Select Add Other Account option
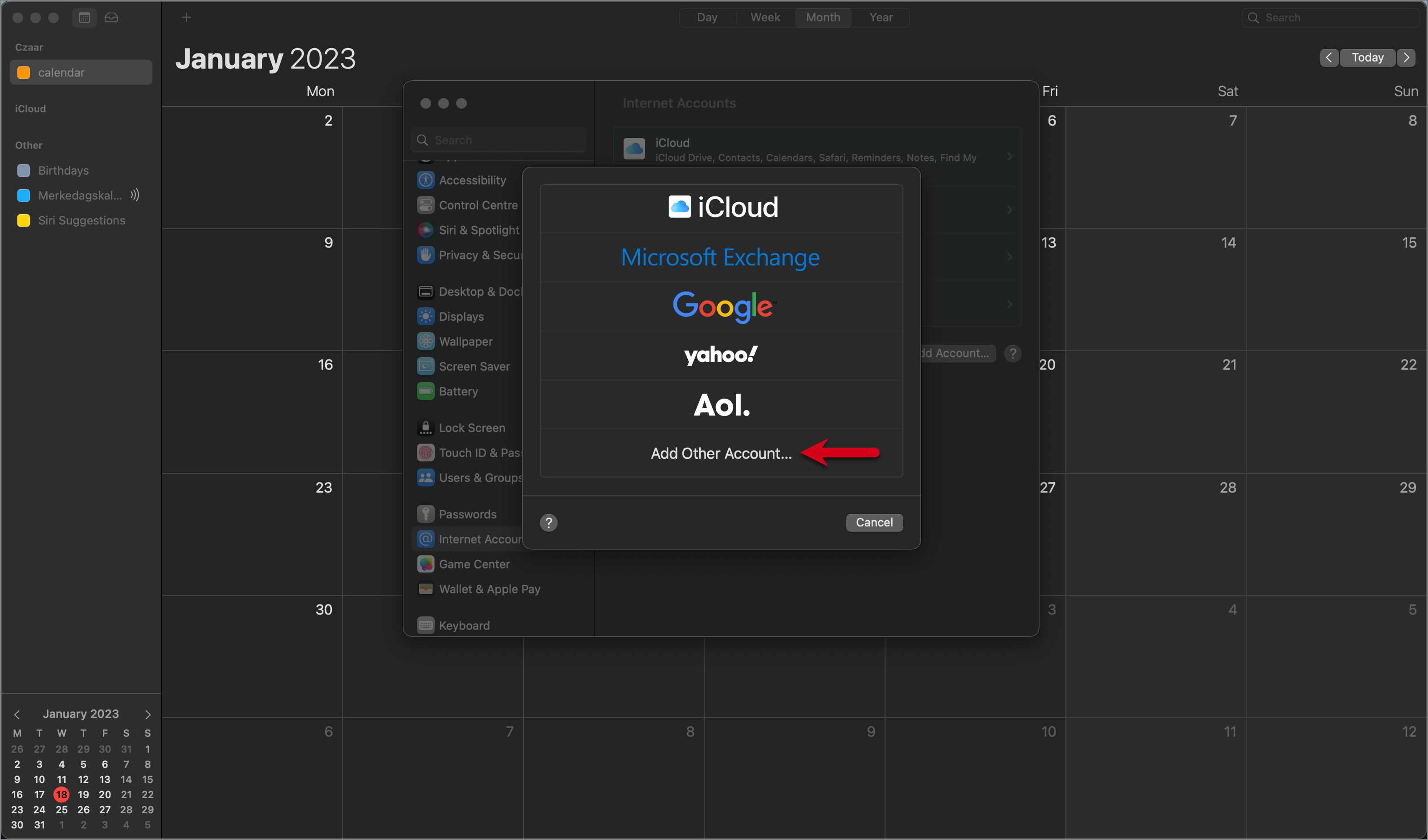The width and height of the screenshot is (1428, 840). coord(722,453)
